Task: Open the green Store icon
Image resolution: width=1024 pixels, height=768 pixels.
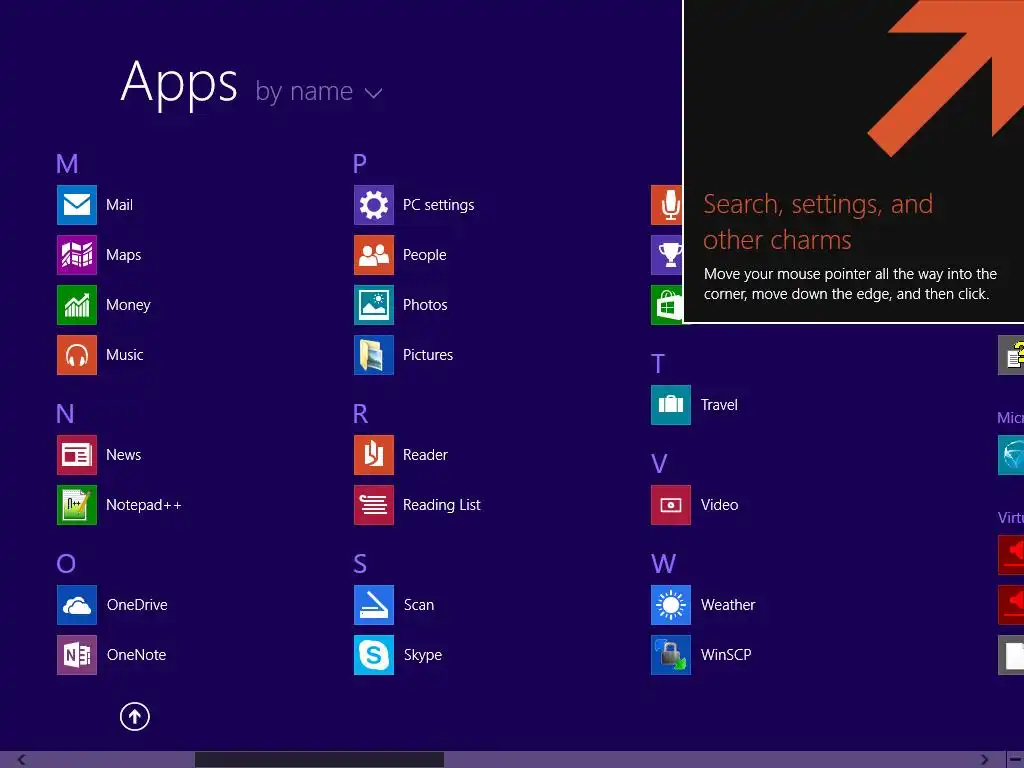Action: [x=667, y=305]
